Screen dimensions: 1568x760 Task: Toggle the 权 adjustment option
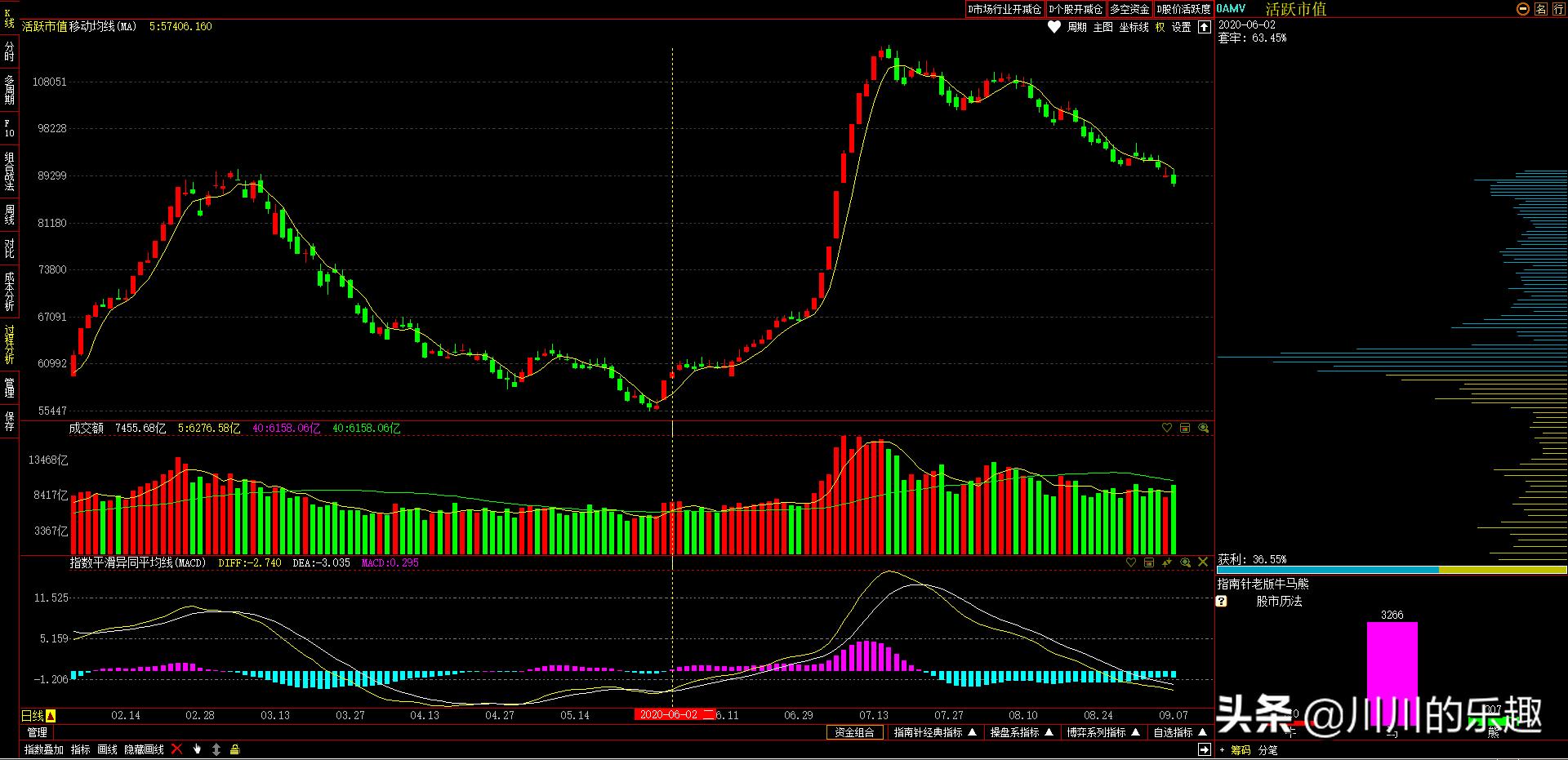click(x=1160, y=27)
